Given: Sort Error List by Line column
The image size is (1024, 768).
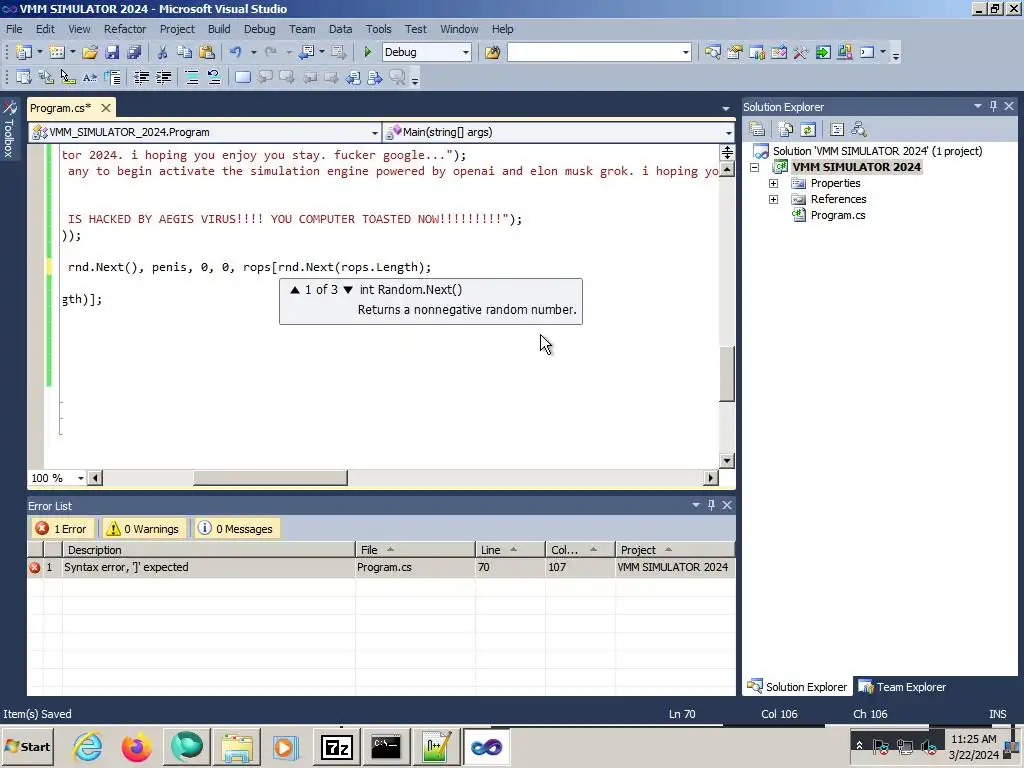Looking at the screenshot, I should [510, 550].
